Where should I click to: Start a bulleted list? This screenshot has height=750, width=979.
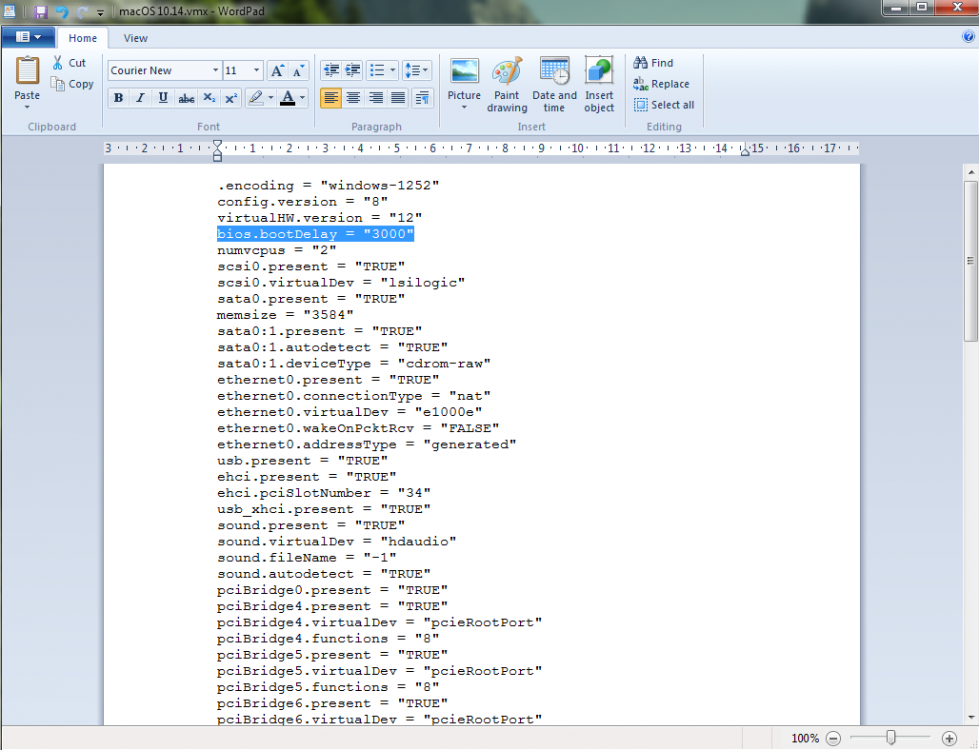click(376, 71)
